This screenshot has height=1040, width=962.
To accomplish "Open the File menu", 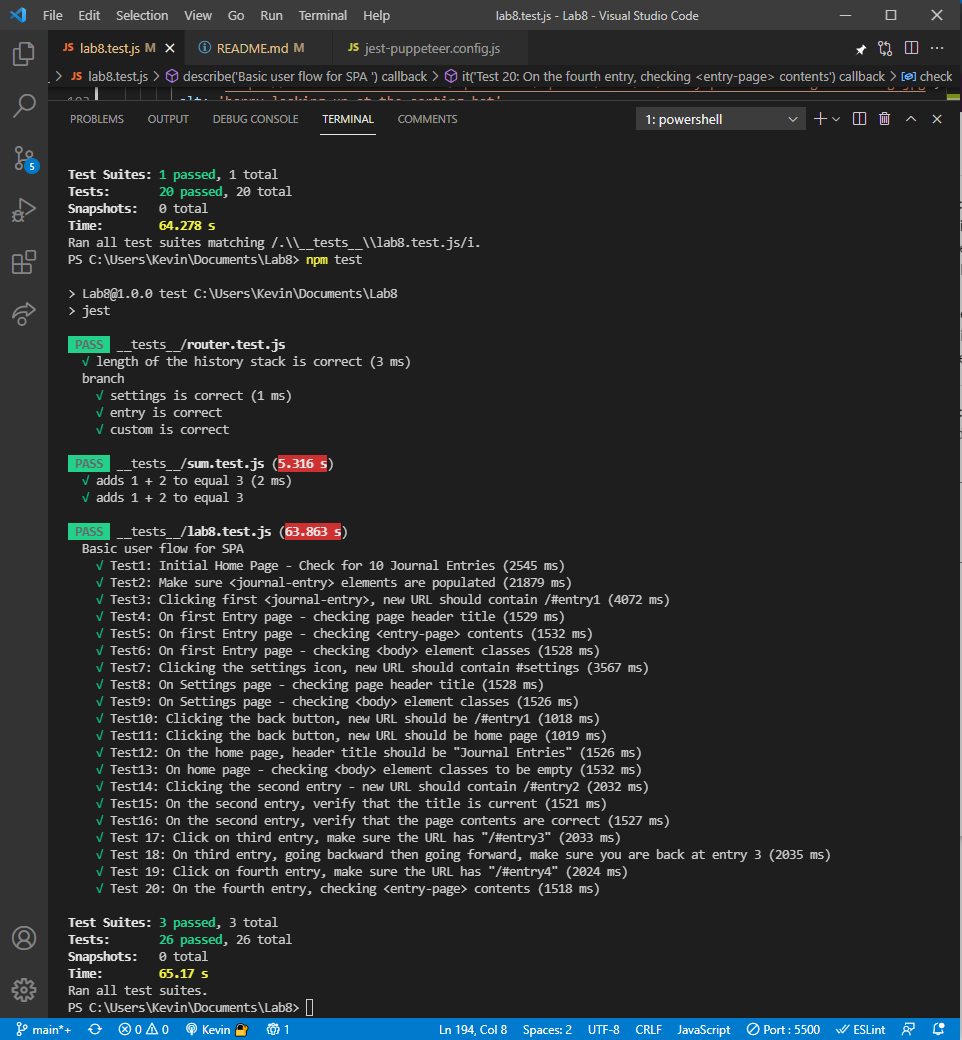I will (52, 15).
